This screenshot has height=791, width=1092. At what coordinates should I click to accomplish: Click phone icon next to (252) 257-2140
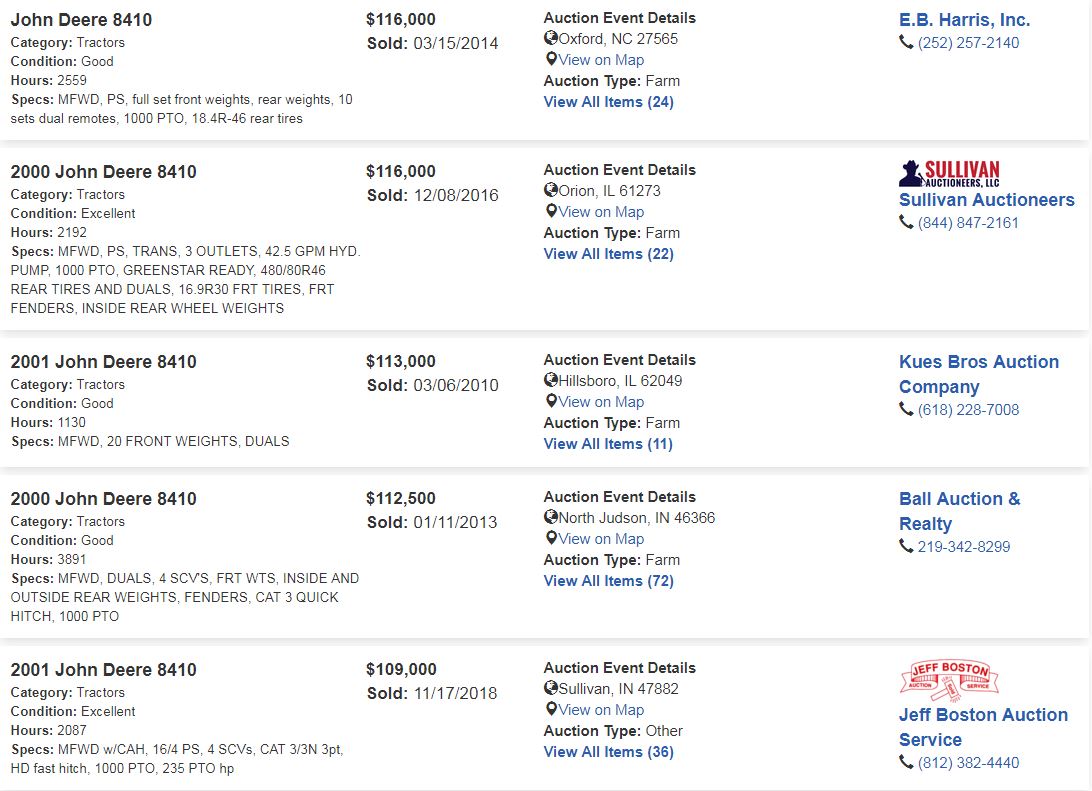(906, 42)
